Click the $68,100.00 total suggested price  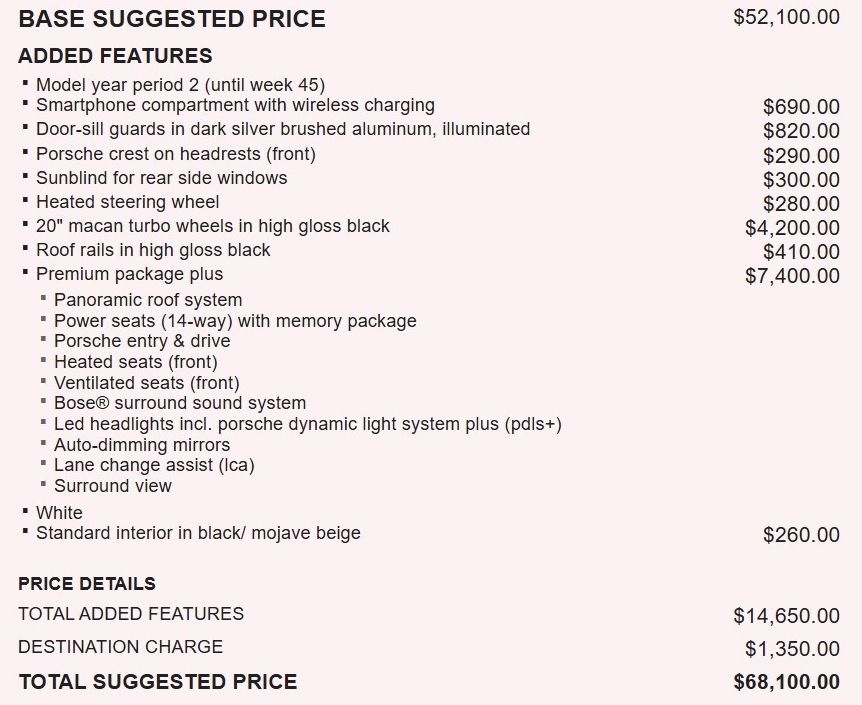tap(786, 682)
